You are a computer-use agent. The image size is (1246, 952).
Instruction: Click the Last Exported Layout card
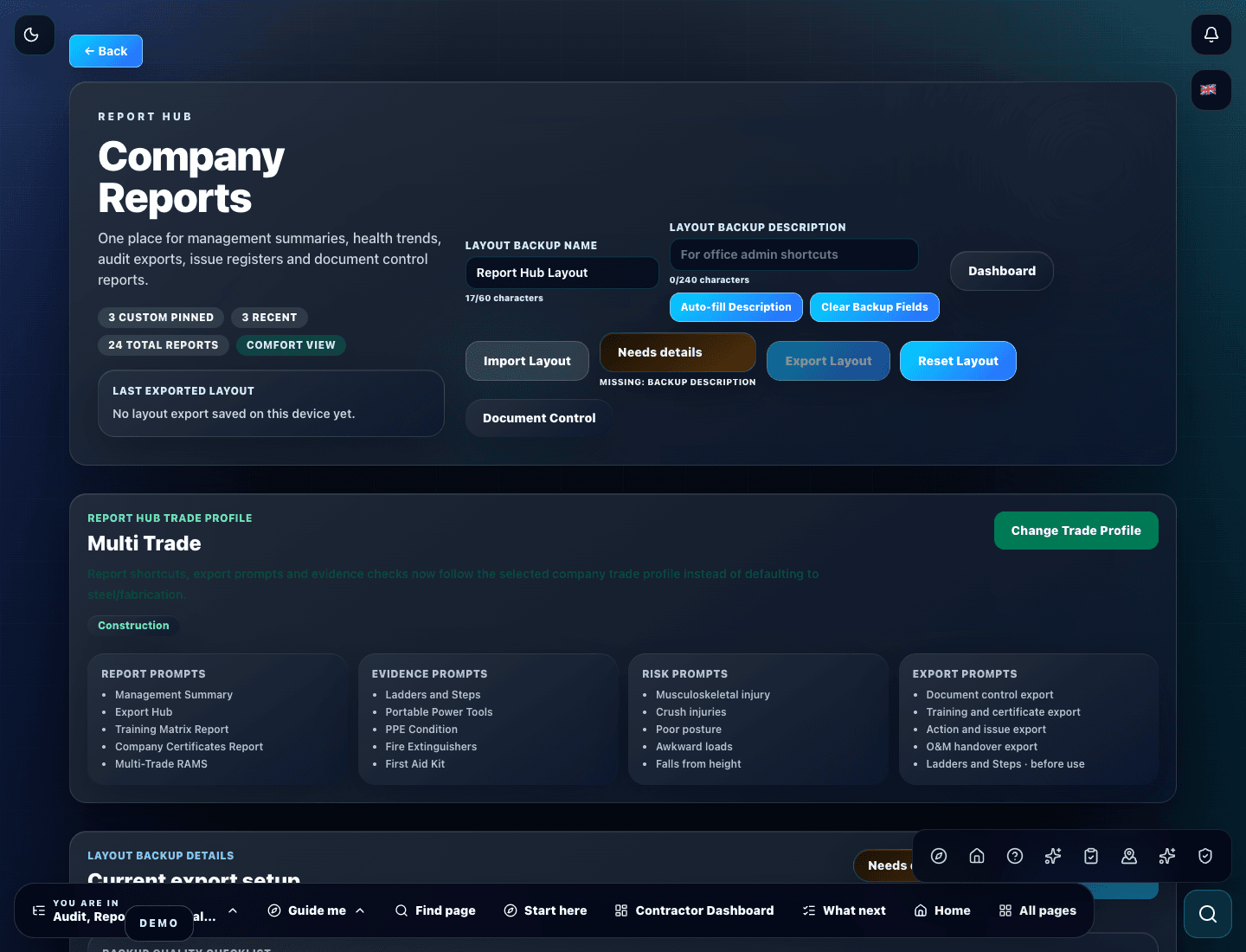271,403
